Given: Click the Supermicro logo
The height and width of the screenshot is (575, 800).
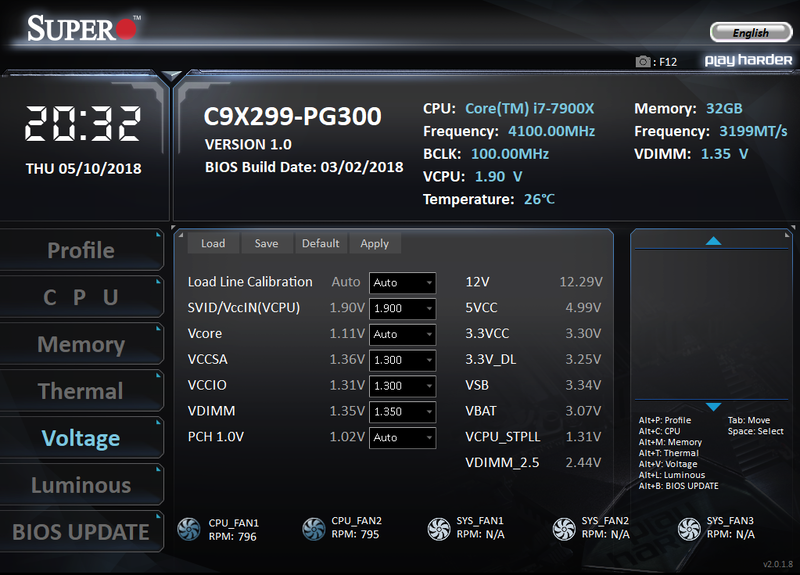Looking at the screenshot, I should point(83,28).
